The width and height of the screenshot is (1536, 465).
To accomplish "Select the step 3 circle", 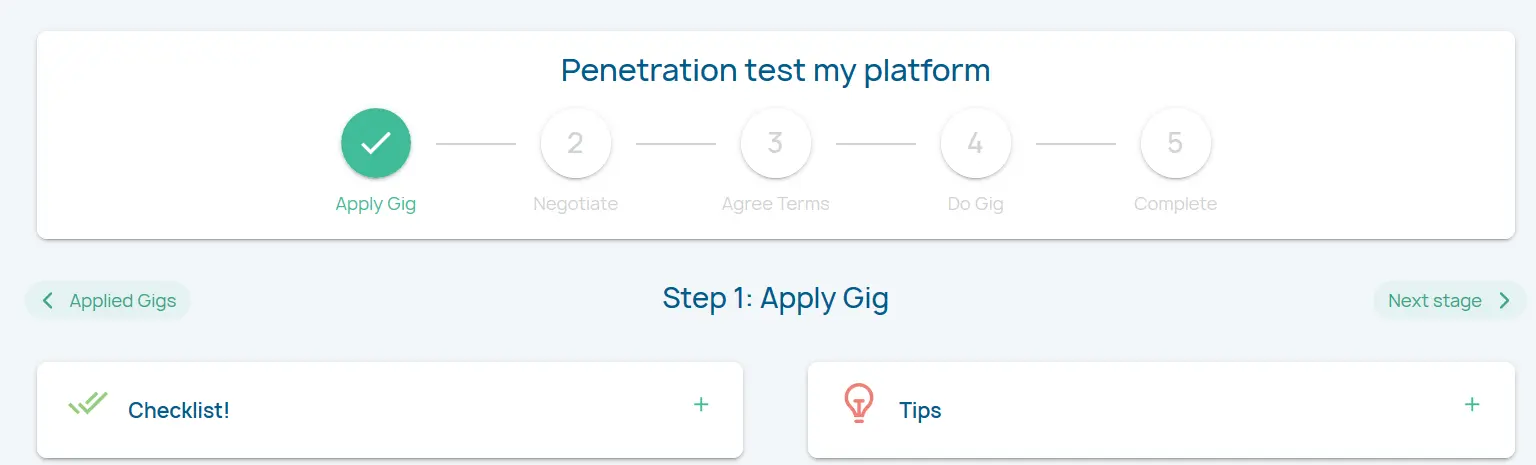I will coord(776,144).
